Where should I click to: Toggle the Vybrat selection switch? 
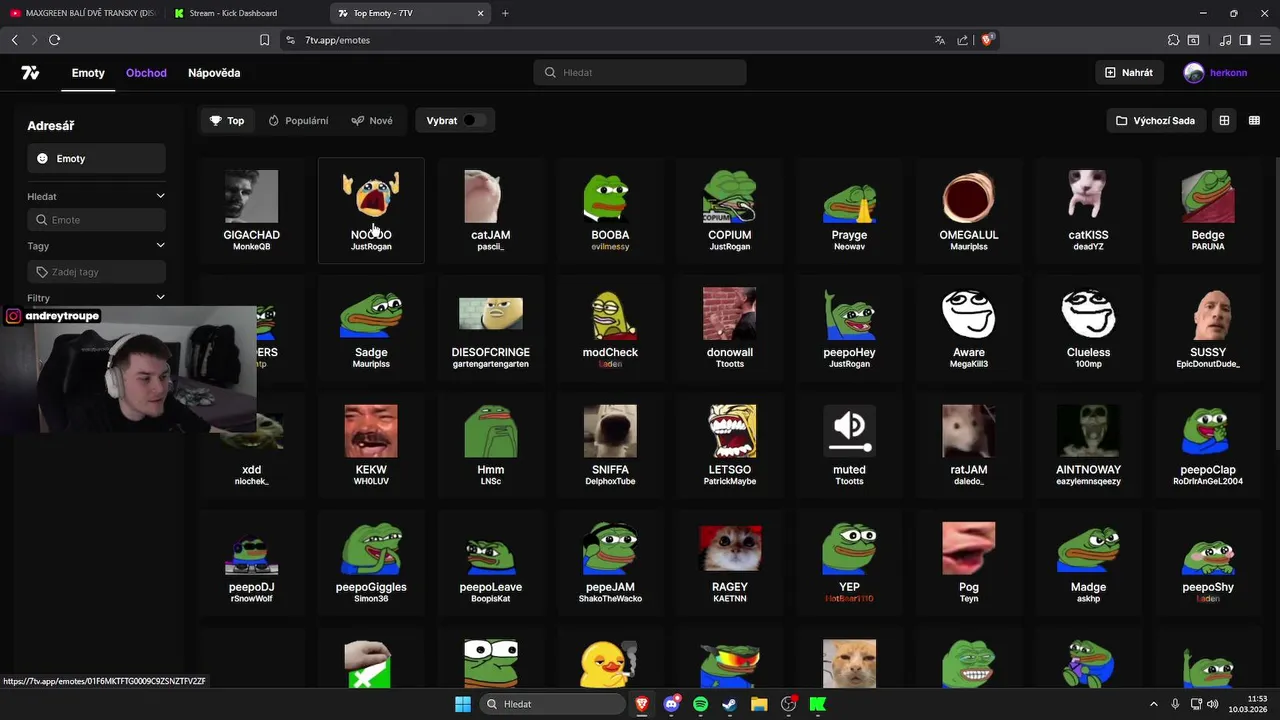[473, 121]
